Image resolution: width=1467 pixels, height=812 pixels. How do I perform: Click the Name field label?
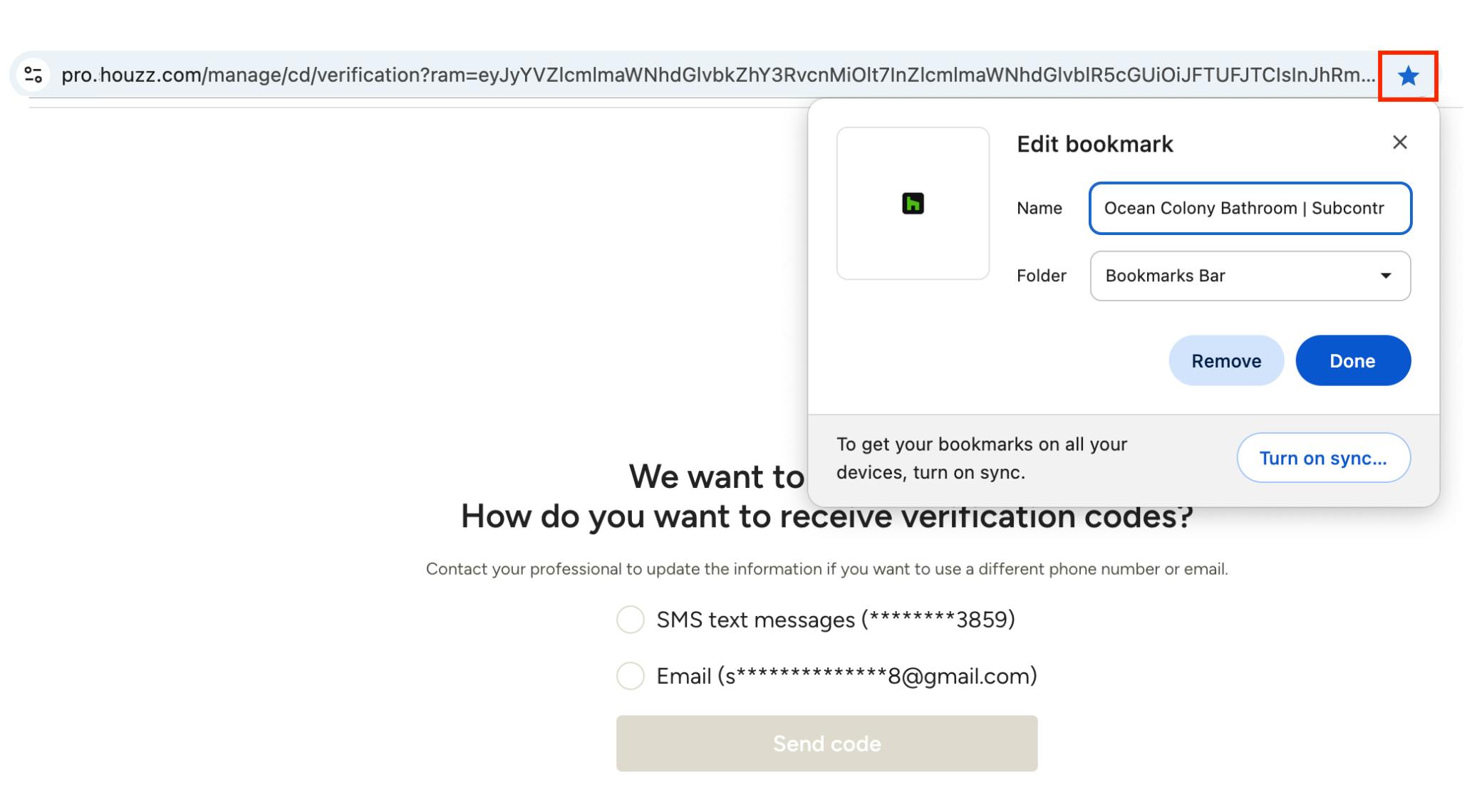point(1039,208)
